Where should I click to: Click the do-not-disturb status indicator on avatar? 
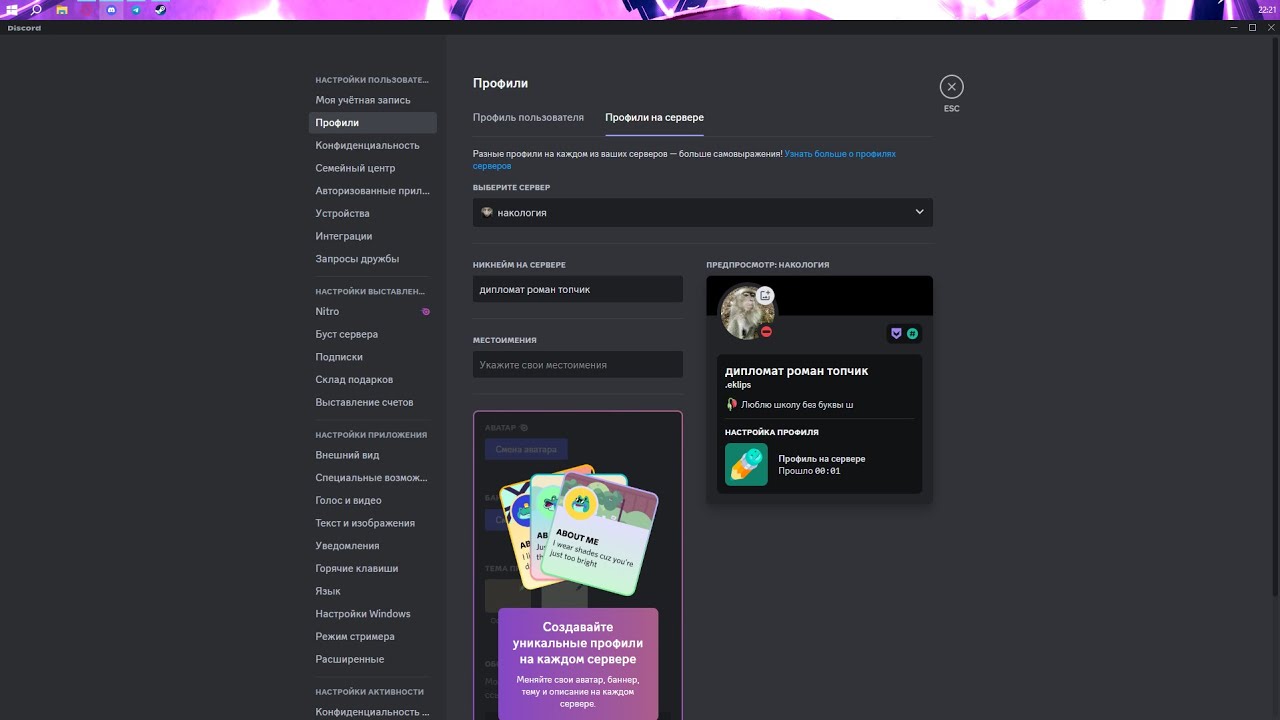tap(767, 331)
